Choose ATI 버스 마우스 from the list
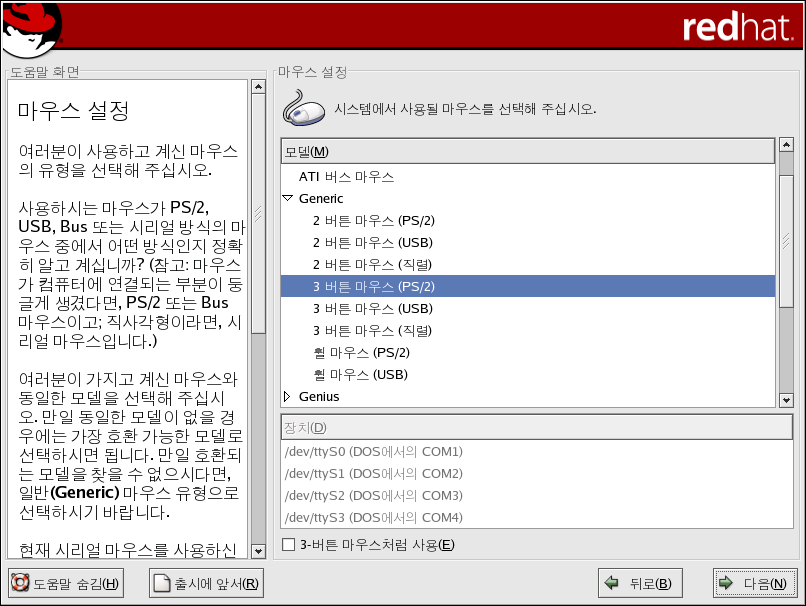 pos(346,177)
